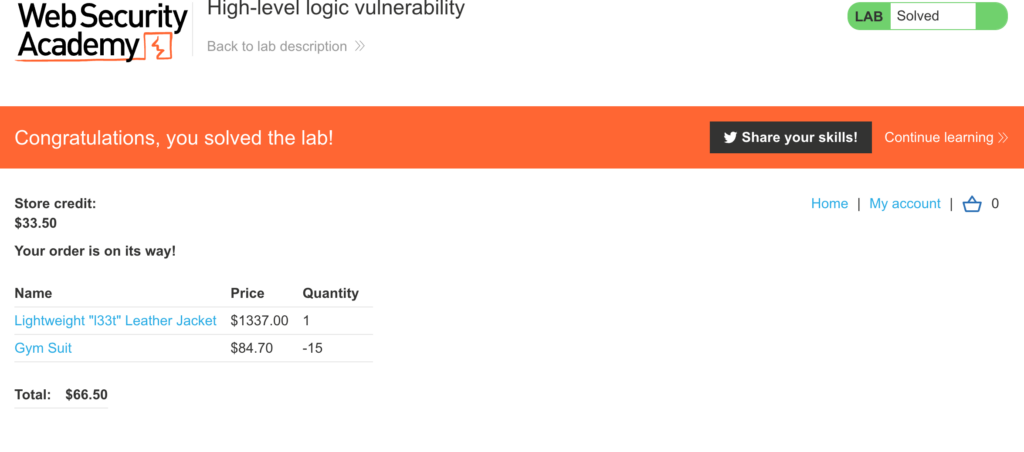Click the green LAB label badge

(x=869, y=16)
